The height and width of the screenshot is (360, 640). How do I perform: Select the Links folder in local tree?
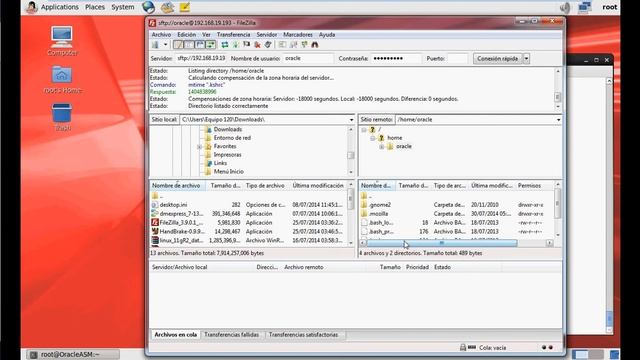[220, 163]
